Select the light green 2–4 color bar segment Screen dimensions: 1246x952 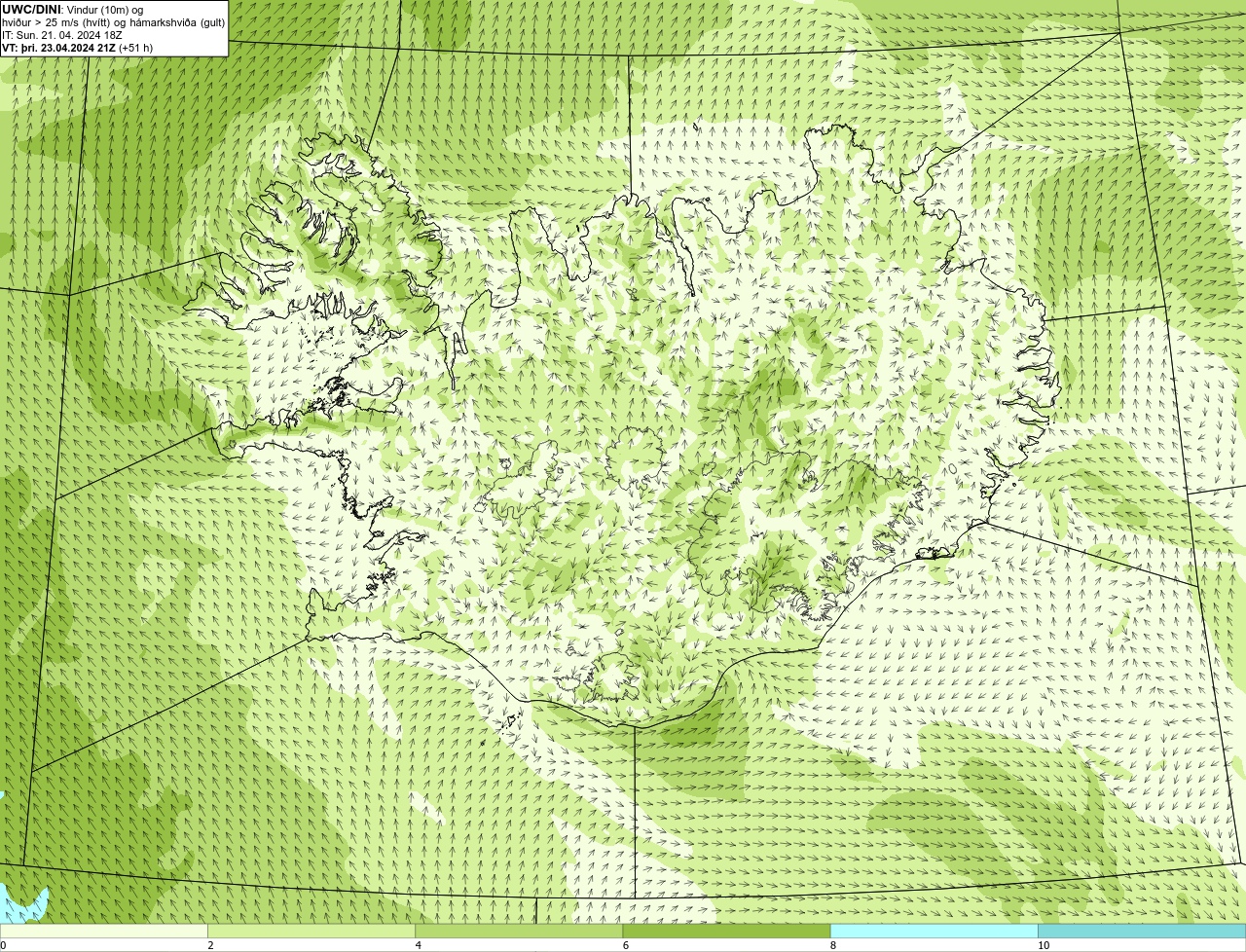click(311, 931)
